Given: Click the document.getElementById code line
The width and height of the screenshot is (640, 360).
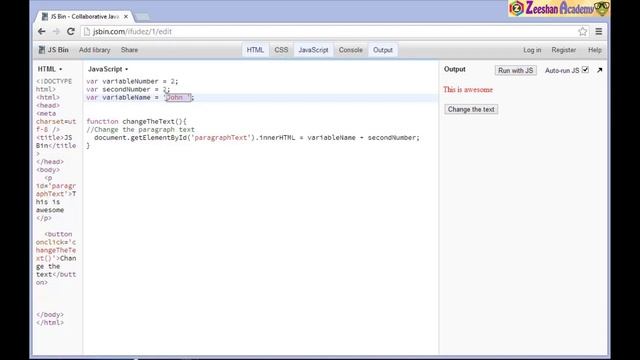Looking at the screenshot, I should pyautogui.click(x=257, y=138).
